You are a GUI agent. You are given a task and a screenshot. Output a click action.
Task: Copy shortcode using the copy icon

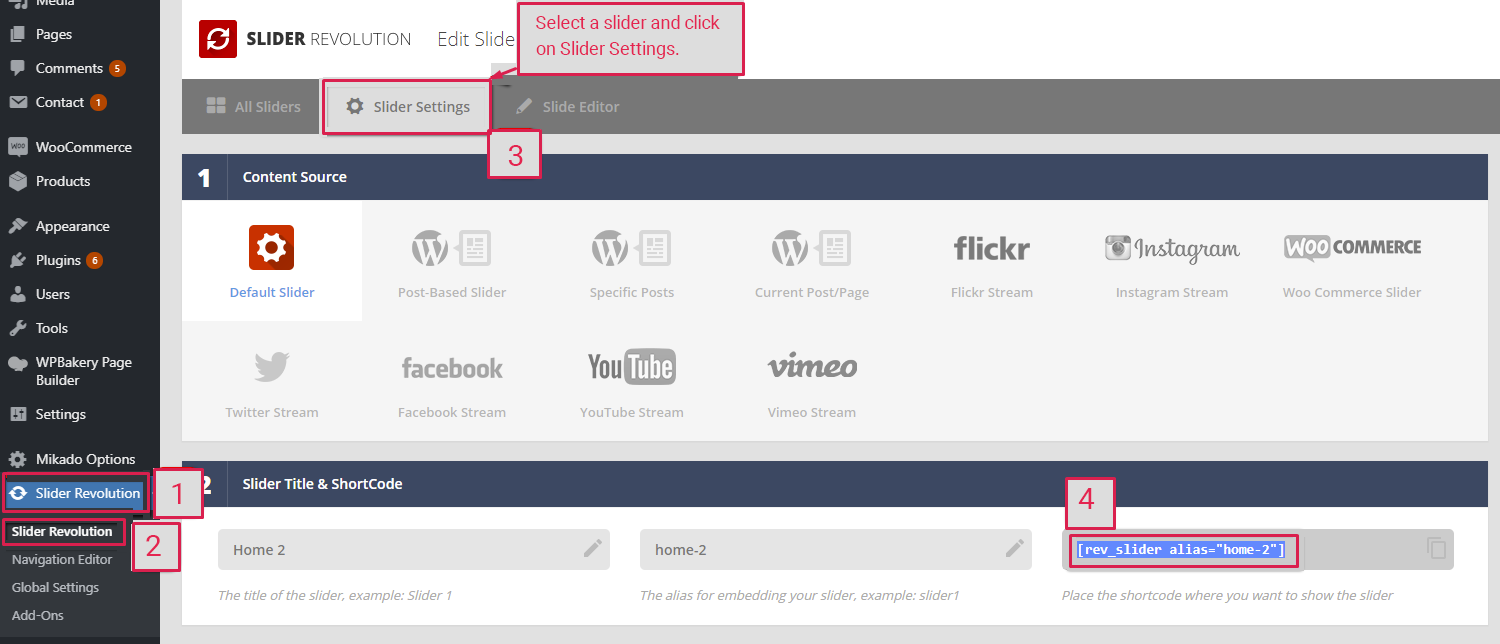pyautogui.click(x=1436, y=548)
